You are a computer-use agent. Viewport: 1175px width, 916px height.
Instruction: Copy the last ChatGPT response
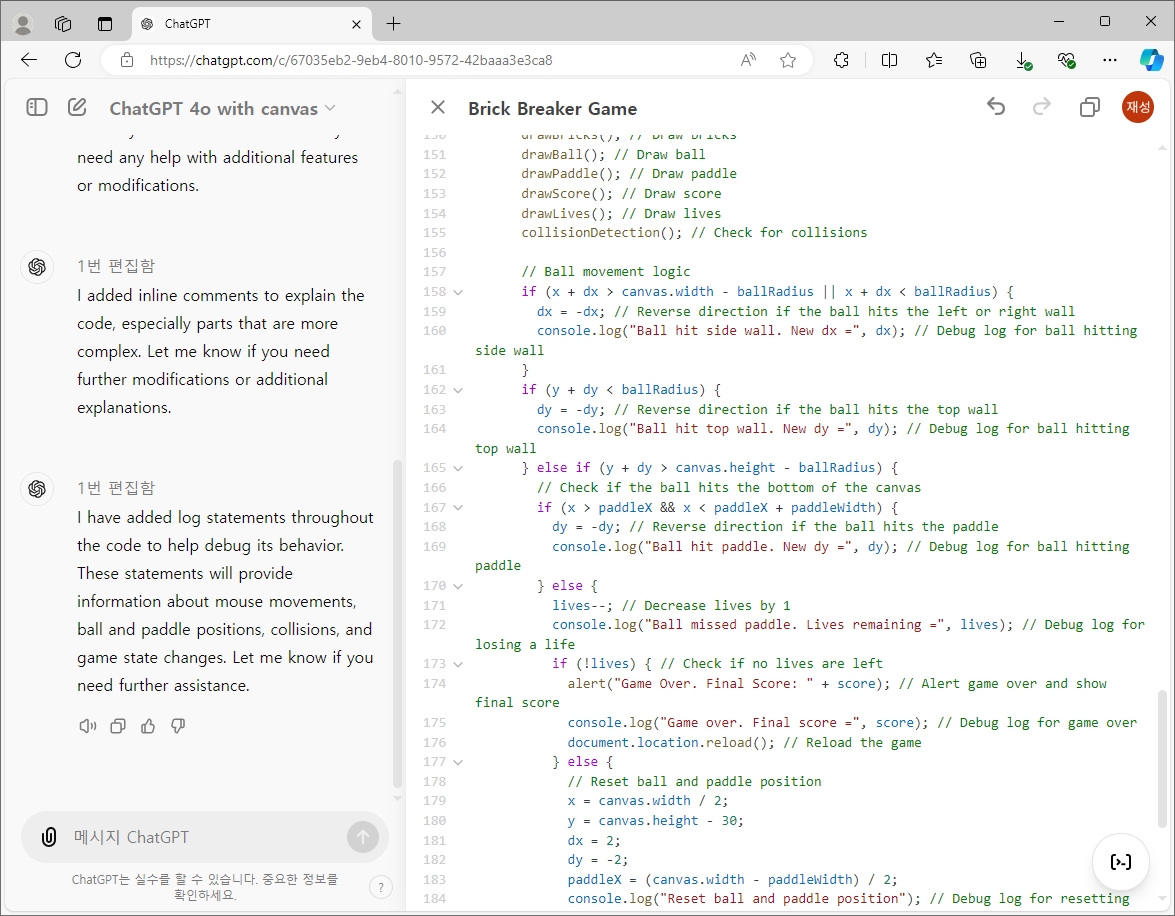118,726
